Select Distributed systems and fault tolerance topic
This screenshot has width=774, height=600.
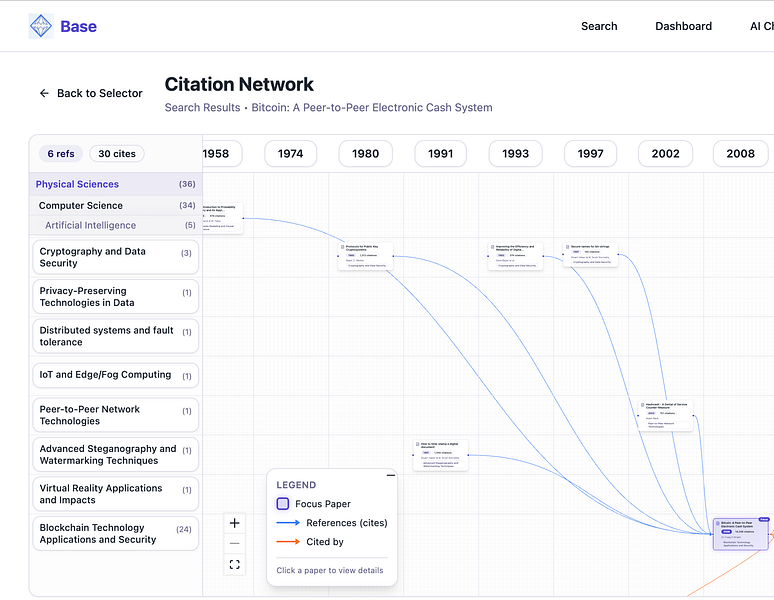tap(116, 336)
